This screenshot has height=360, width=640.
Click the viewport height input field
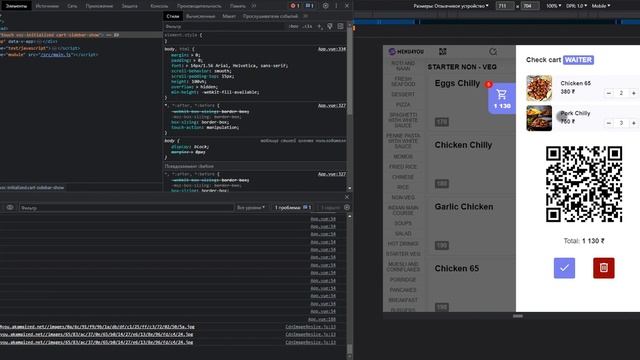[530, 6]
